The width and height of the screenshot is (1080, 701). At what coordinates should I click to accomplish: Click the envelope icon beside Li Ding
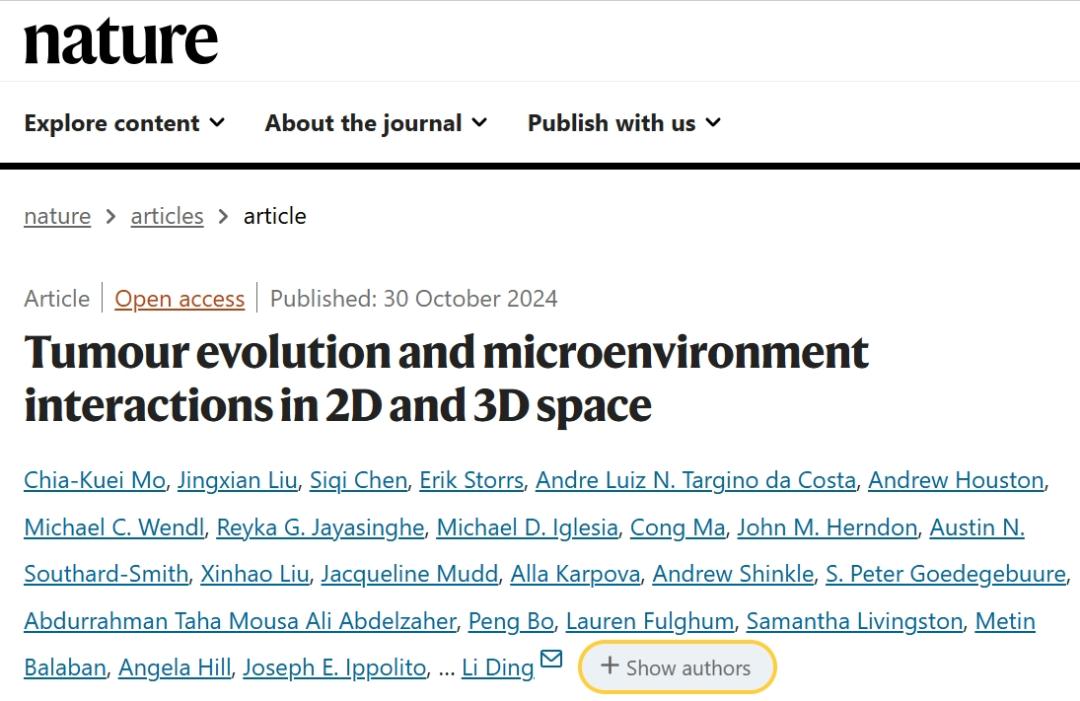pyautogui.click(x=551, y=659)
